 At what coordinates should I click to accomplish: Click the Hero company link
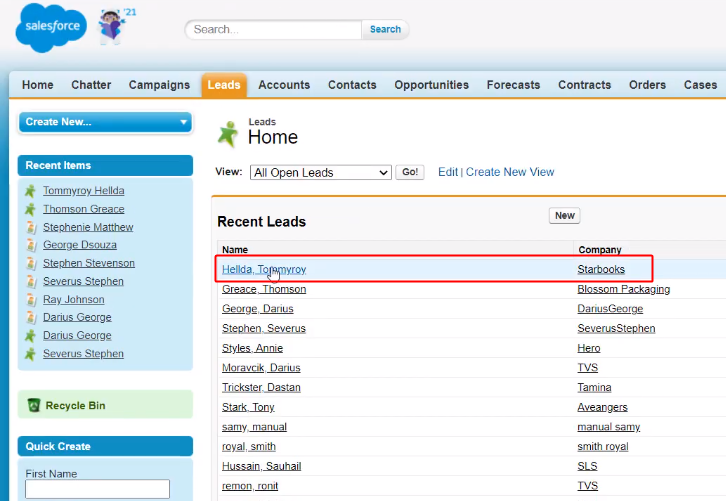coord(589,348)
